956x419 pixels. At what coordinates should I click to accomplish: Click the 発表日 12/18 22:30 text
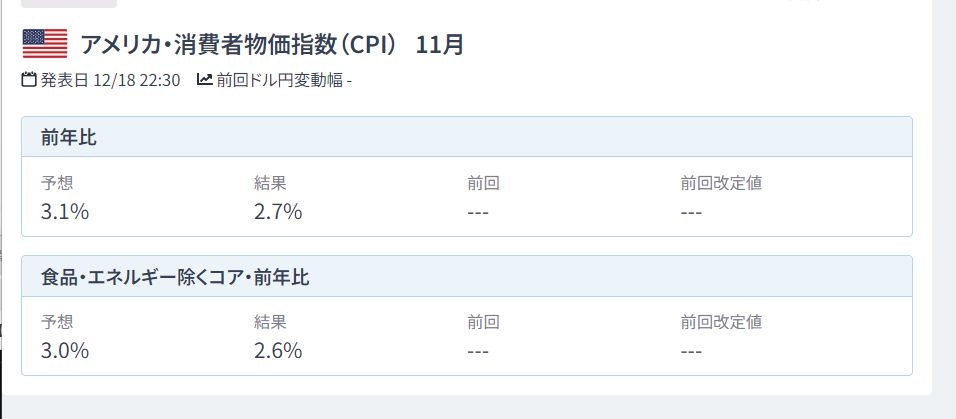point(110,80)
